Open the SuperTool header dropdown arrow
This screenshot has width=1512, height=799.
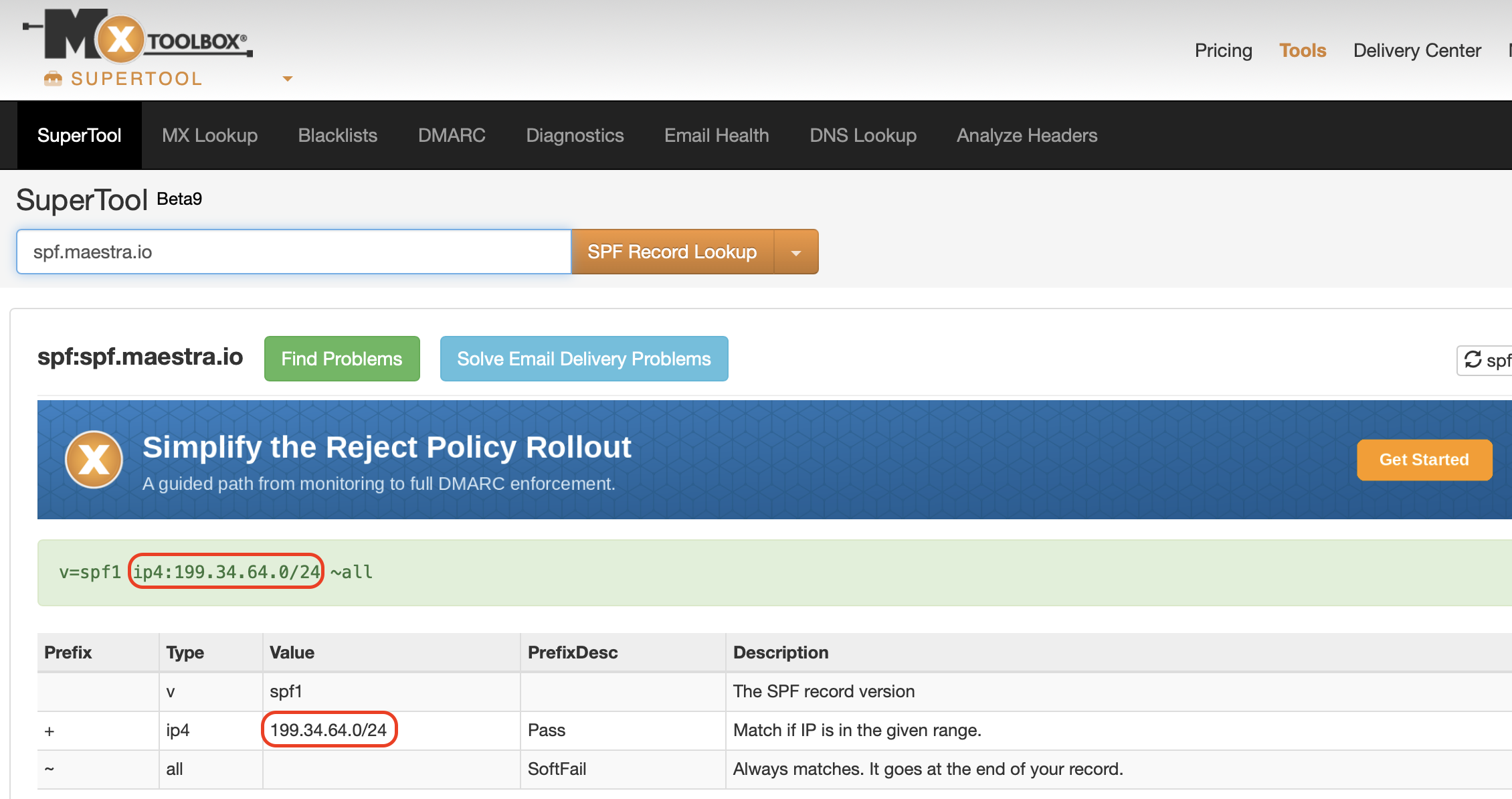(x=288, y=79)
